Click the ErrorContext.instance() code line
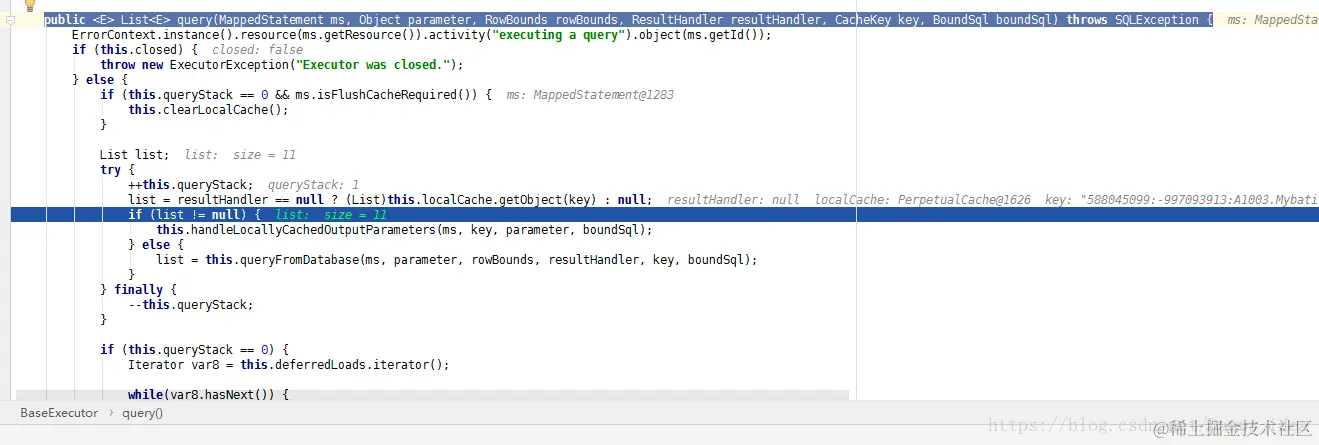Image resolution: width=1319 pixels, height=445 pixels. [x=421, y=35]
